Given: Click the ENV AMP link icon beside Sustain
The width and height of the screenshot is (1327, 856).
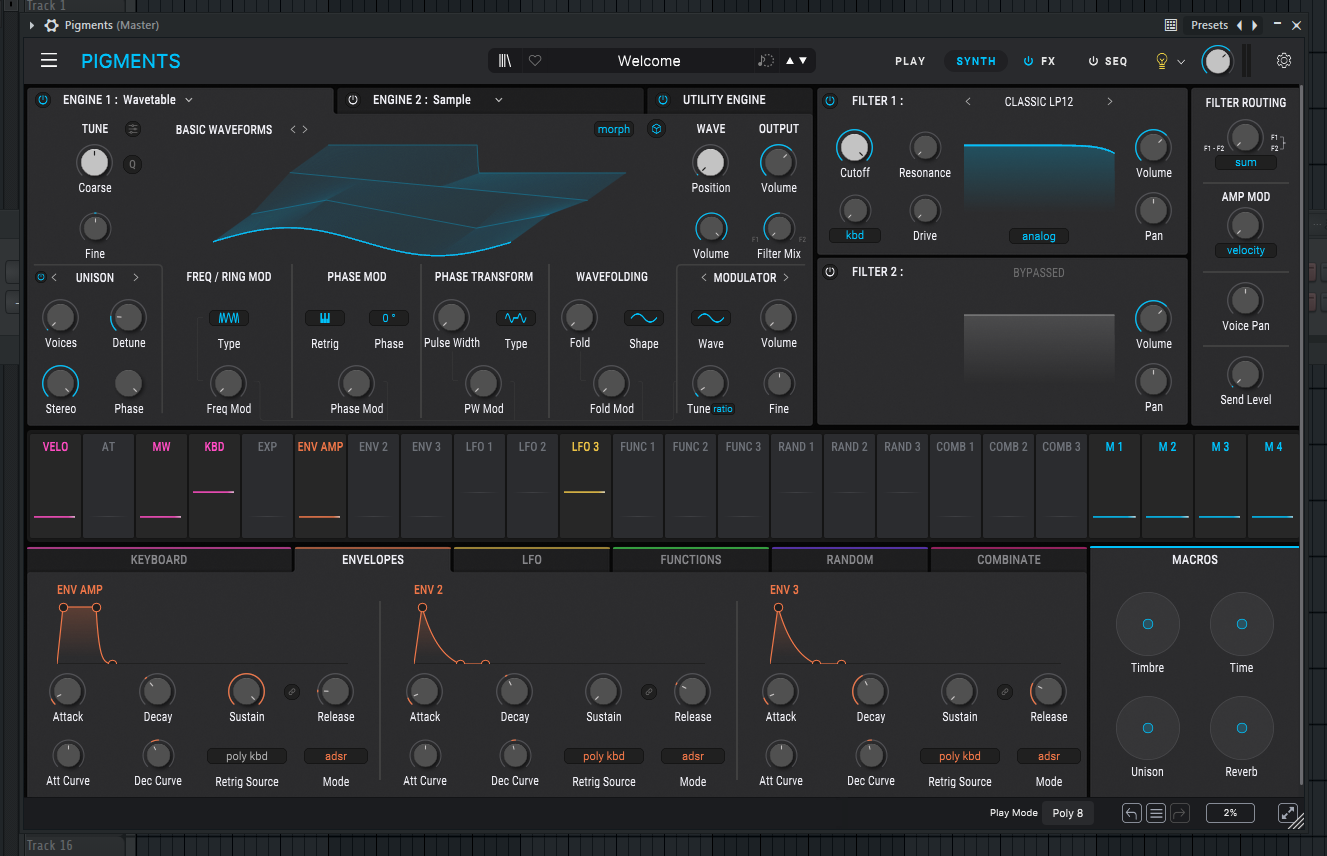Looking at the screenshot, I should 292,691.
